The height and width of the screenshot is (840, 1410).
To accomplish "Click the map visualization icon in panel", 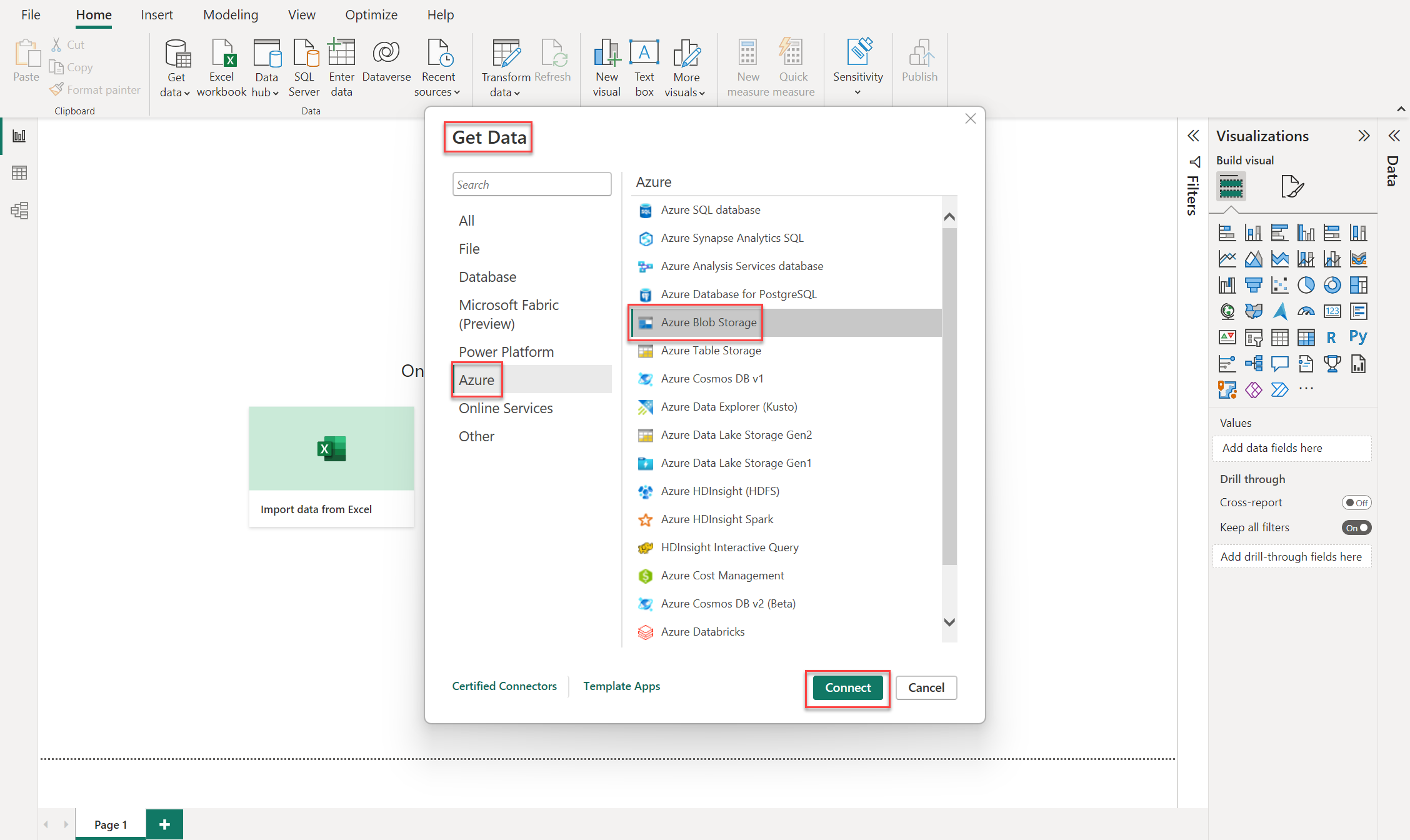I will [x=1225, y=310].
